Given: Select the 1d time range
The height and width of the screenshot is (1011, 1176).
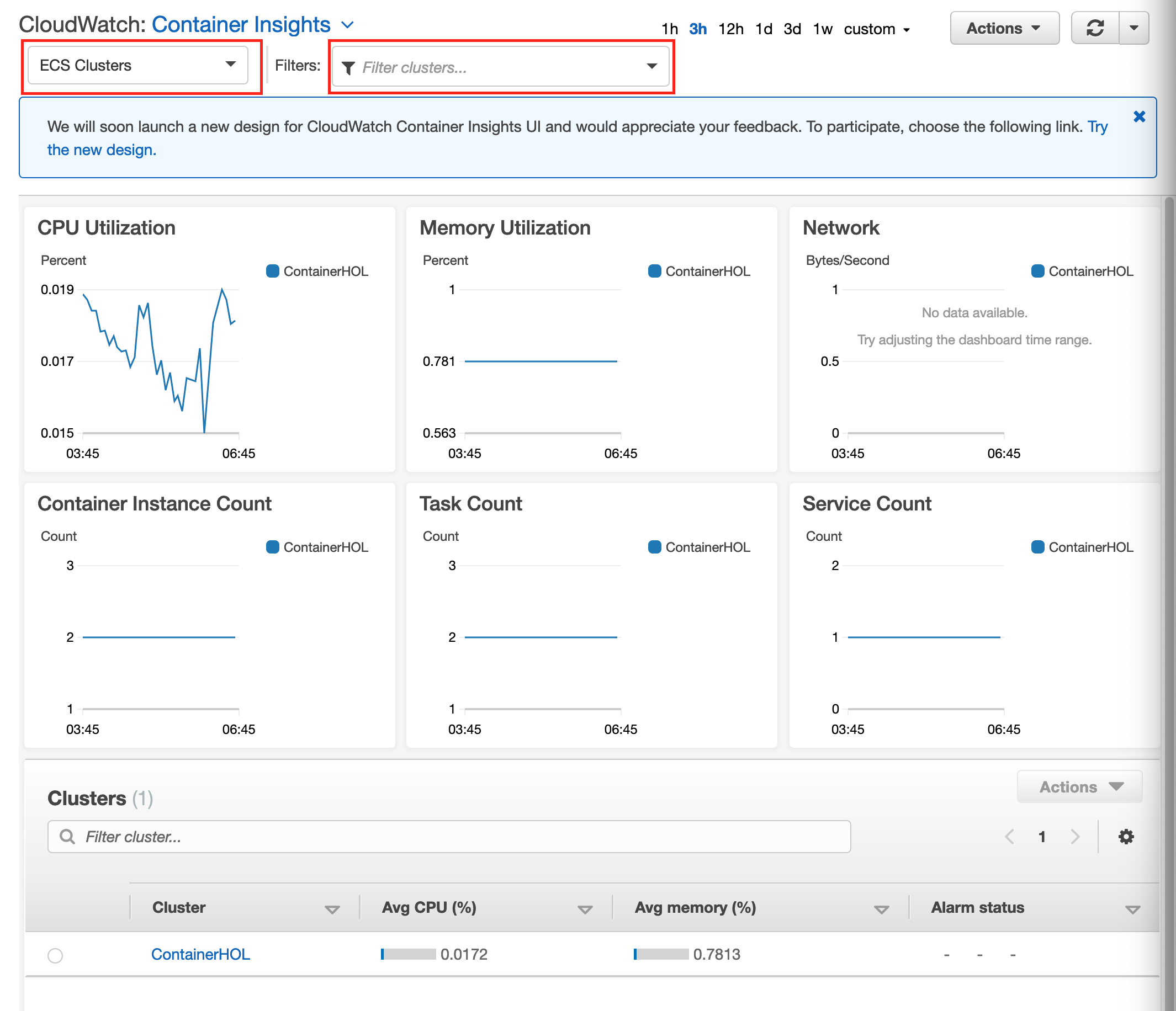Looking at the screenshot, I should [764, 29].
